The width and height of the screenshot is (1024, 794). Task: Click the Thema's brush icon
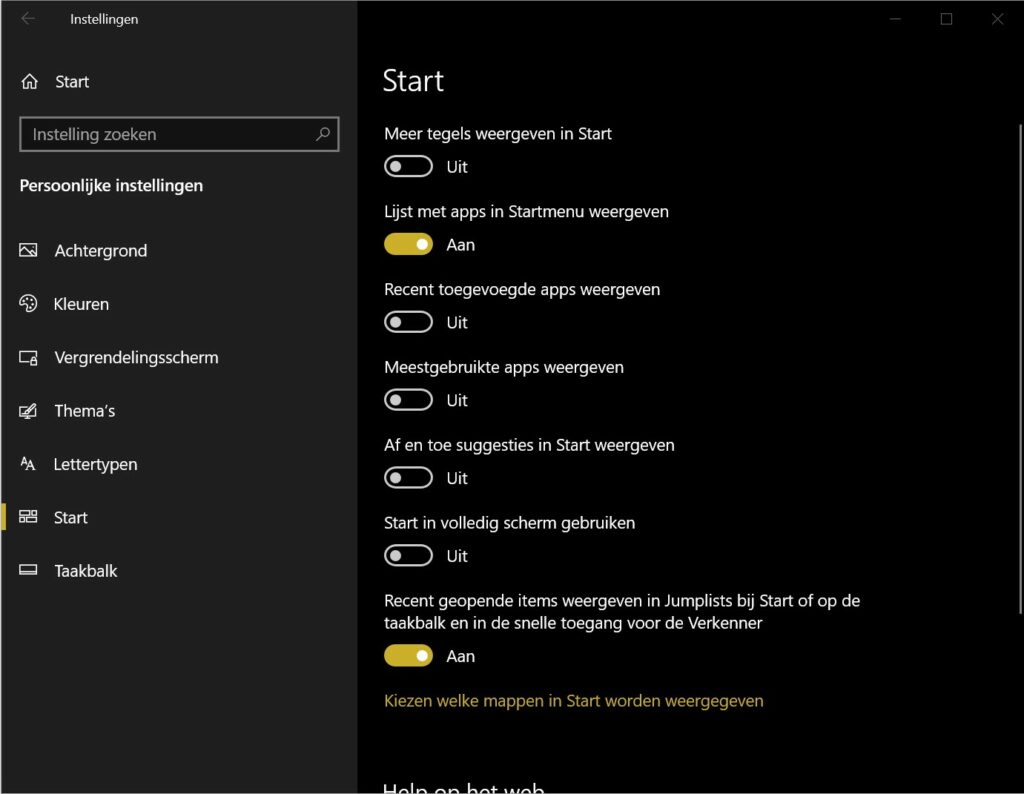click(28, 411)
